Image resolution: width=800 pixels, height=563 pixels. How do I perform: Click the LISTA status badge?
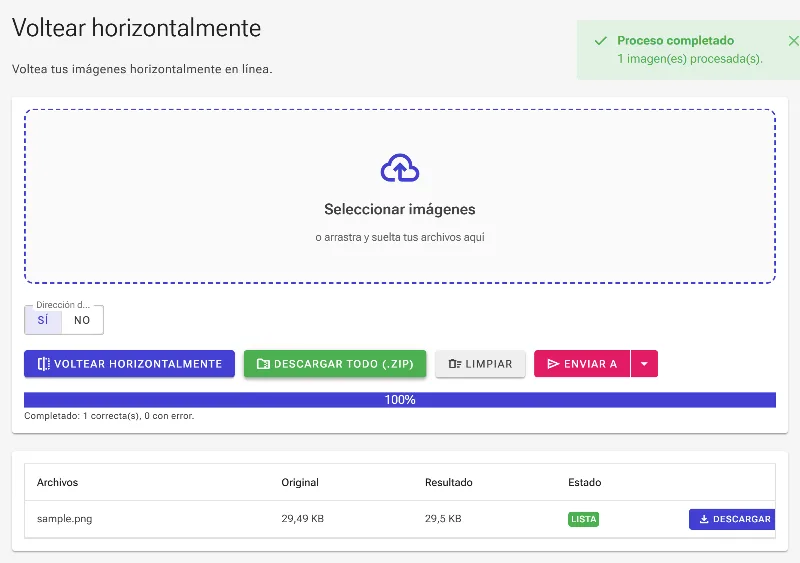584,519
